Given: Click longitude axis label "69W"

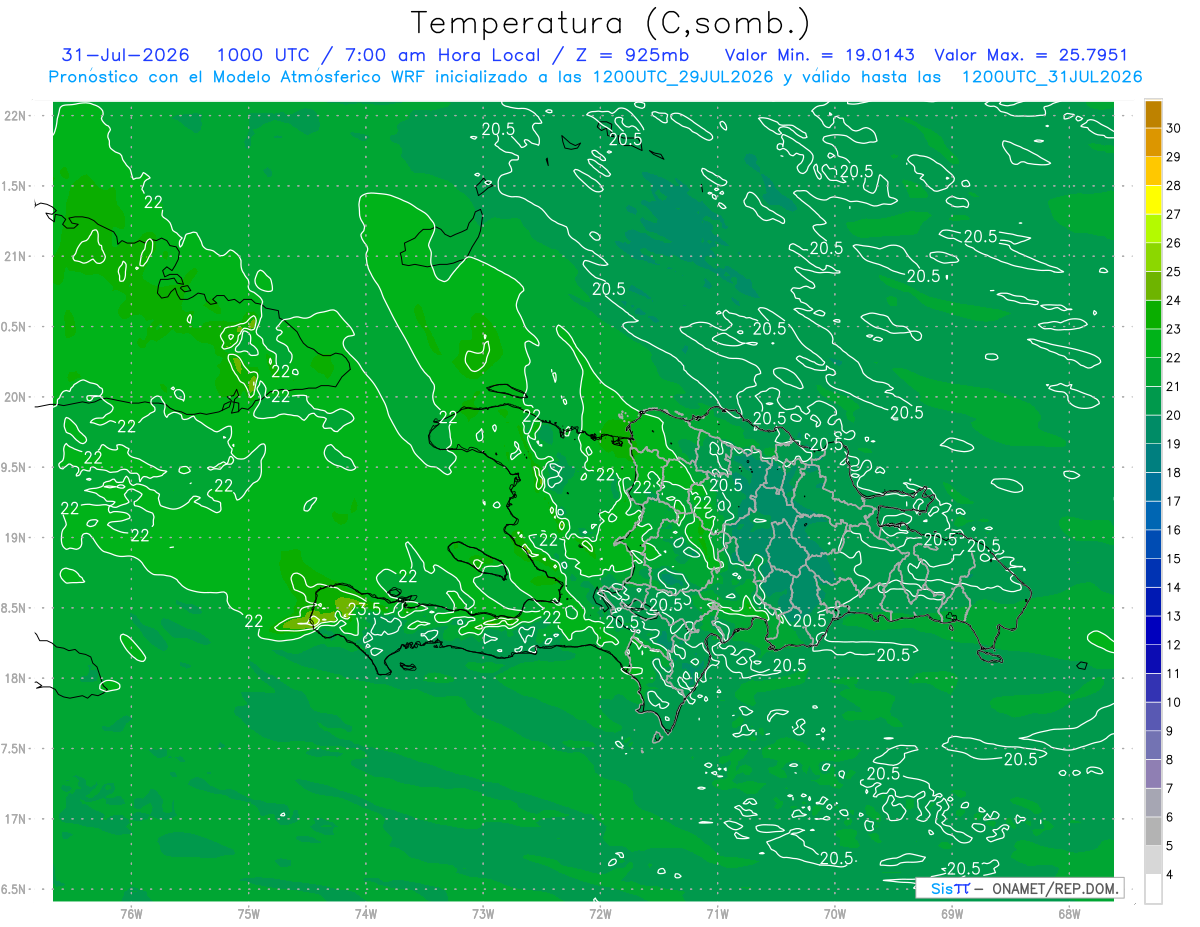Looking at the screenshot, I should point(951,913).
